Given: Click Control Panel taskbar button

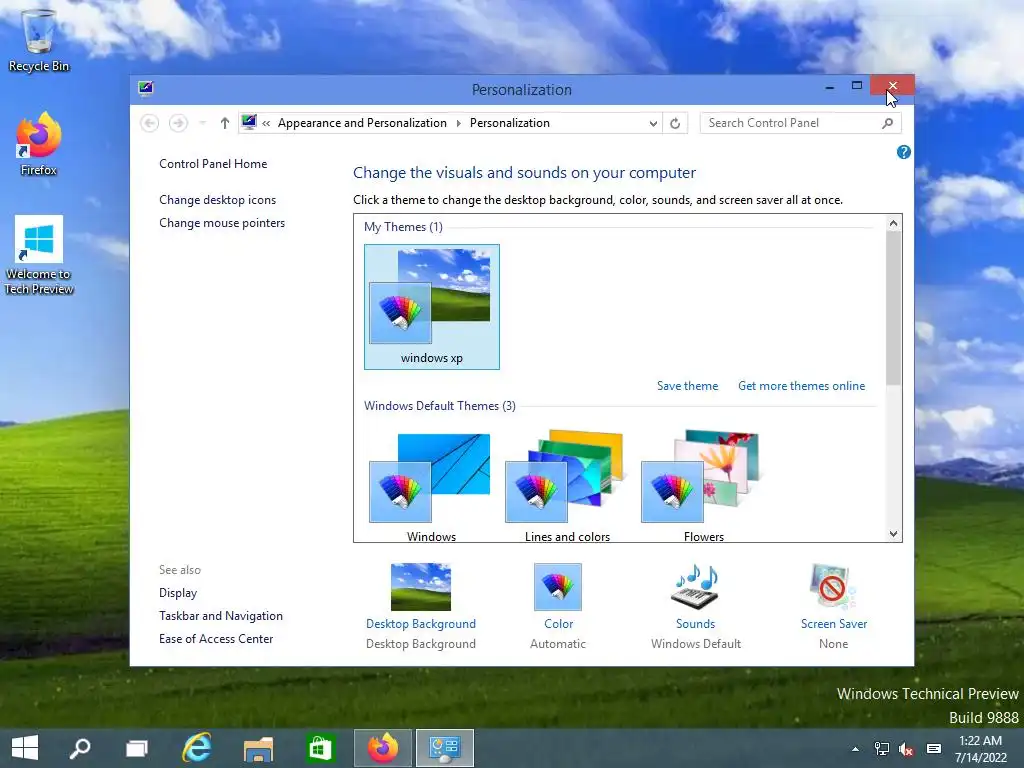Looking at the screenshot, I should coord(445,748).
